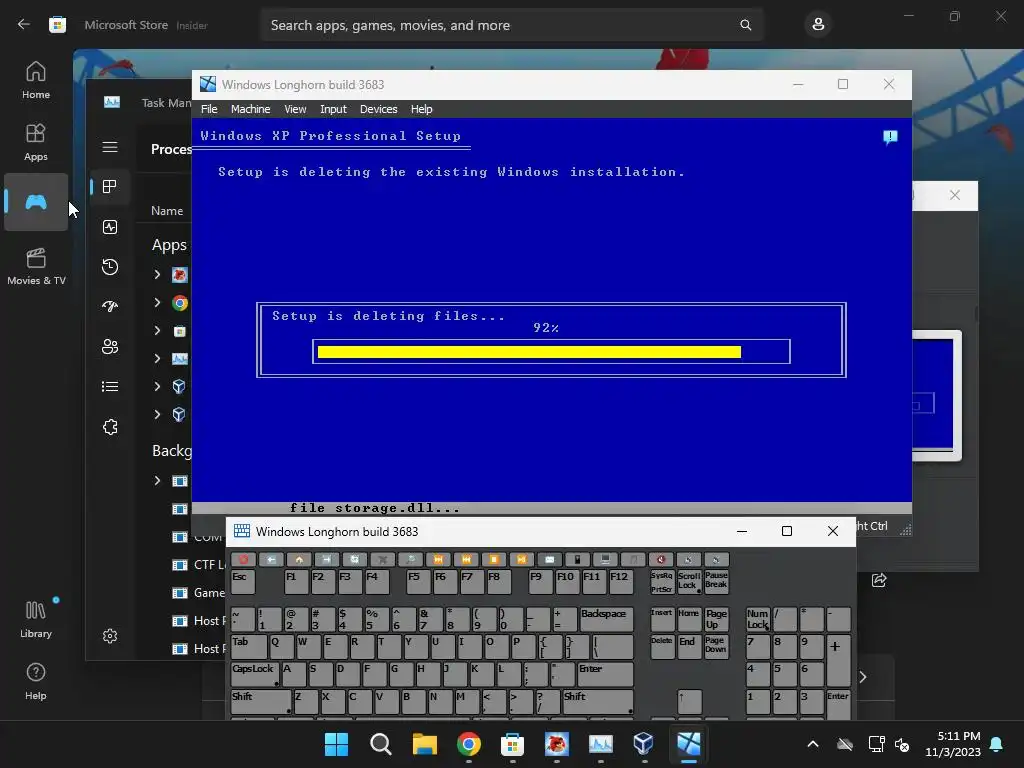The width and height of the screenshot is (1024, 768).
Task: Click Esc key on soft keyboard
Action: (243, 582)
